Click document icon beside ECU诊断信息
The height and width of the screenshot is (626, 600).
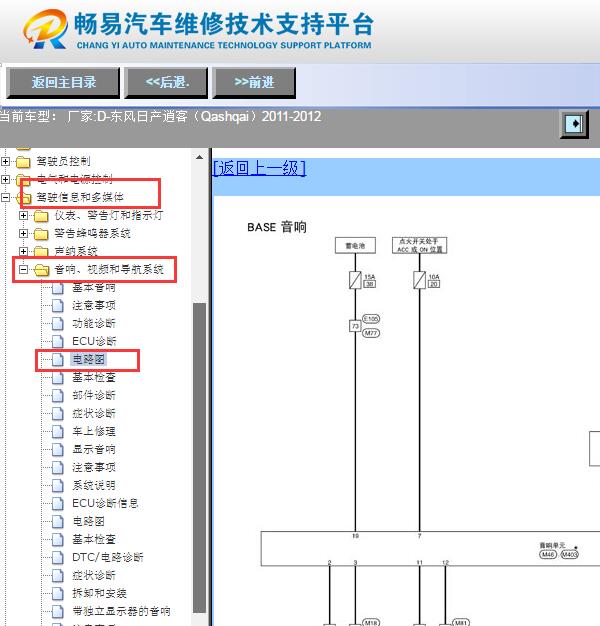pos(58,503)
